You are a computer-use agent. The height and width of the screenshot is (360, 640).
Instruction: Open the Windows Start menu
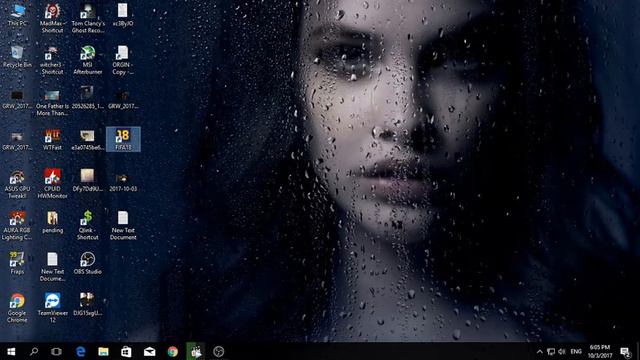11,351
